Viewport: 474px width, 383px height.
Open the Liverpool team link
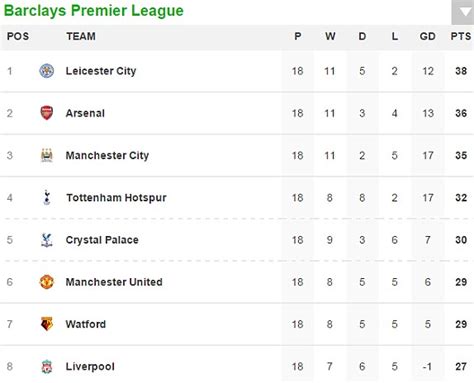pyautogui.click(x=90, y=367)
